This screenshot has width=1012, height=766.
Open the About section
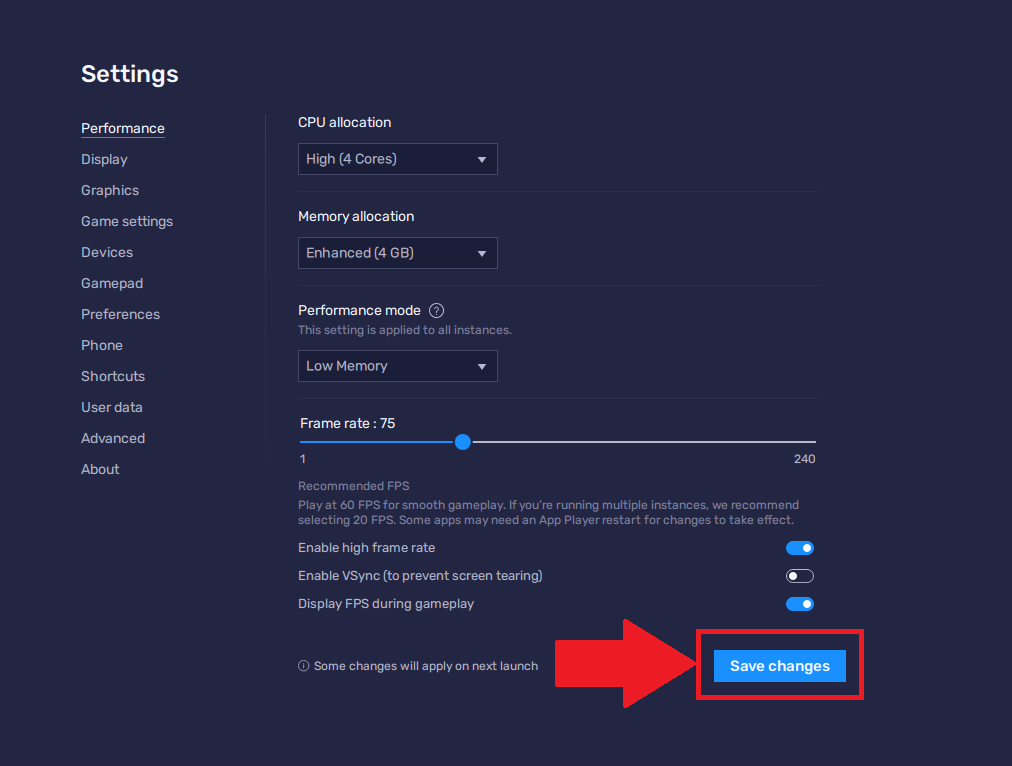[x=100, y=469]
